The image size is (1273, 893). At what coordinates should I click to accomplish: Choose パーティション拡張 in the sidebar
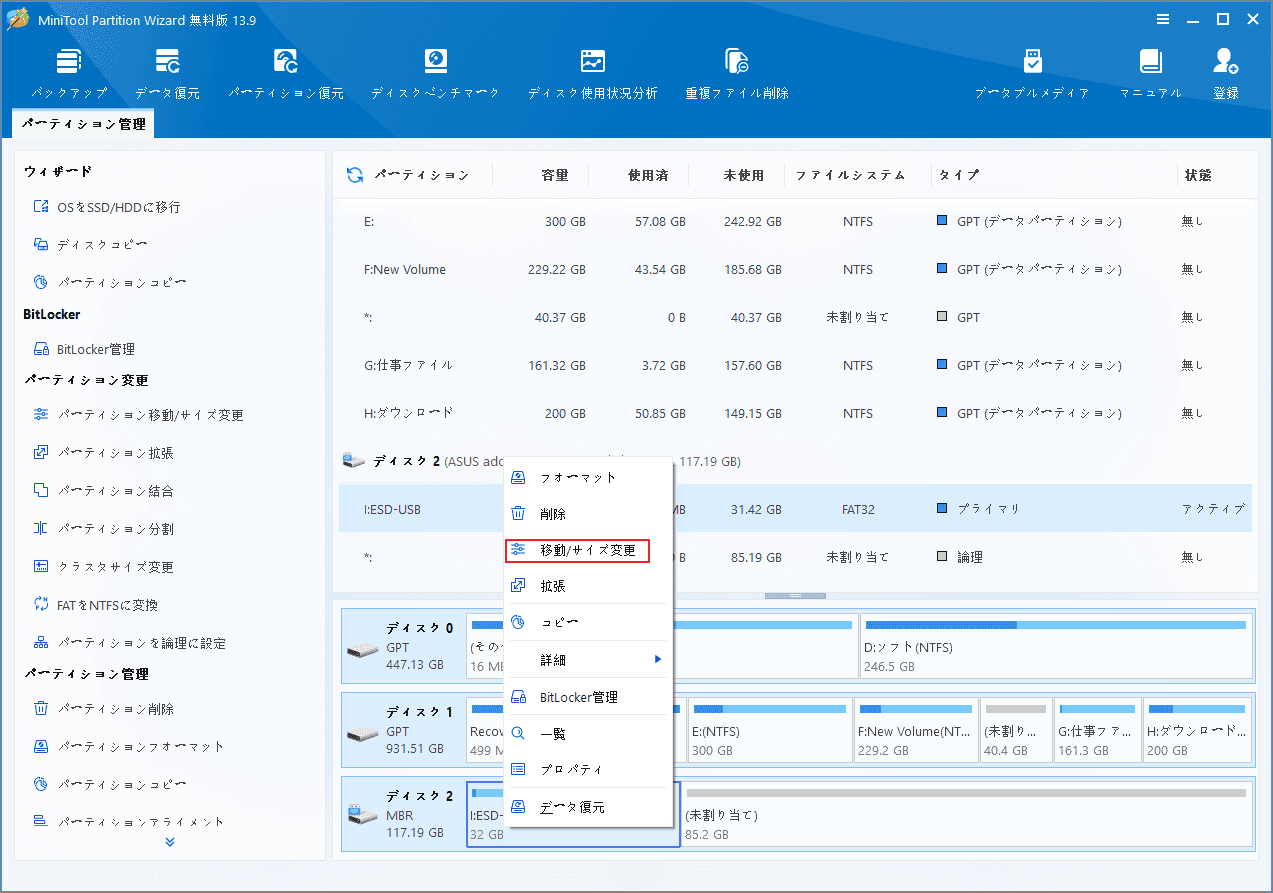[103, 453]
